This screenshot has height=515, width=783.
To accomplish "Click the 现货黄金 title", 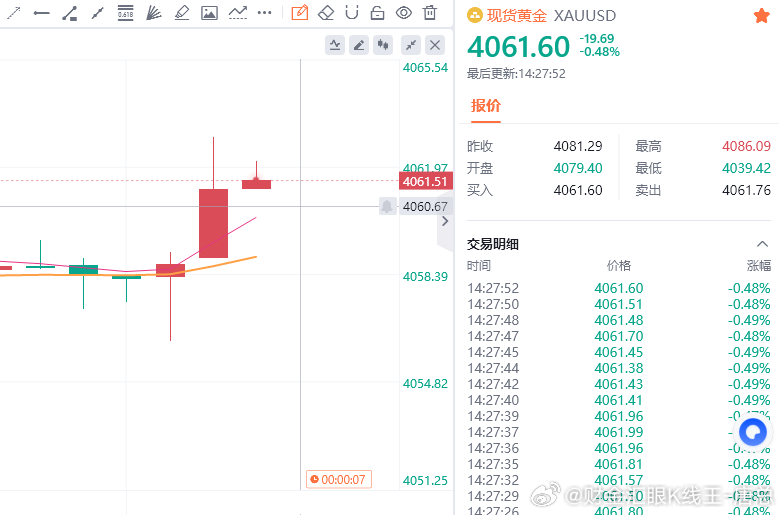I will pyautogui.click(x=517, y=16).
